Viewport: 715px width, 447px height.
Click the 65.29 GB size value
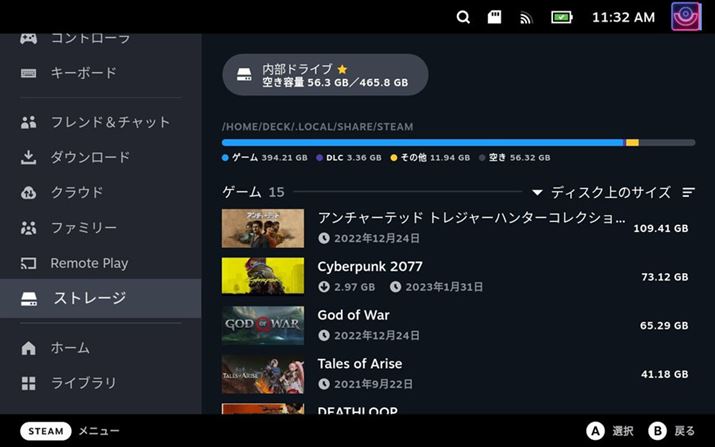[664, 326]
